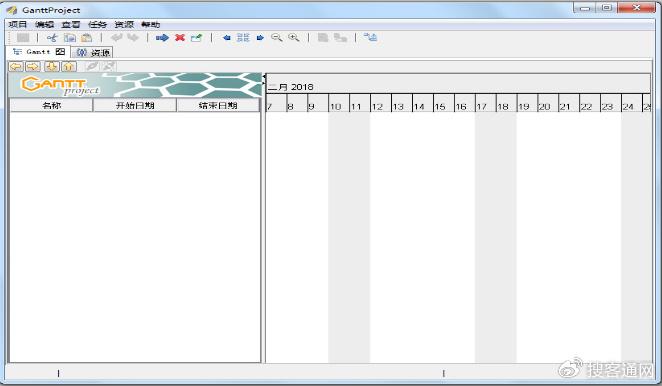Open the 任务 task menu
662x386 pixels.
pos(97,24)
